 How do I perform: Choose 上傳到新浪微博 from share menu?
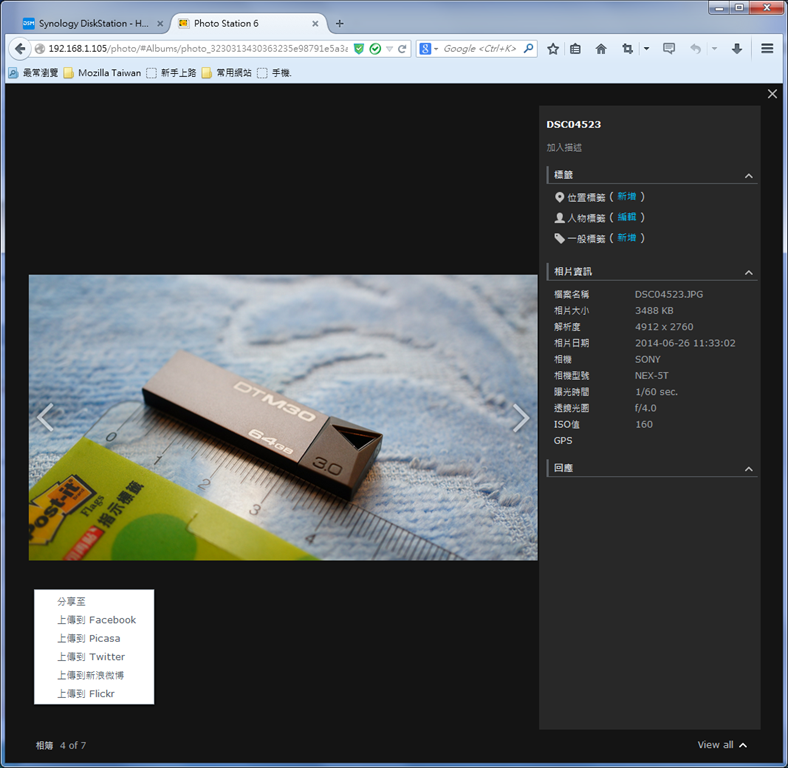(90, 676)
